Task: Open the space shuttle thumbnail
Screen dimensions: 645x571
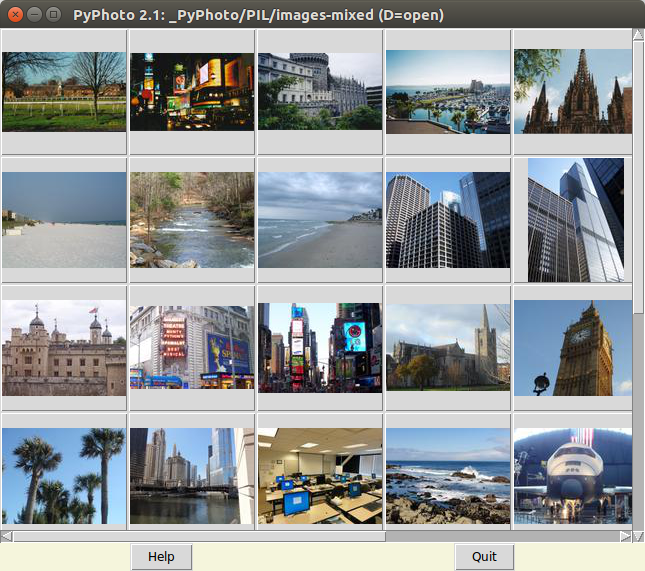Action: pyautogui.click(x=573, y=476)
